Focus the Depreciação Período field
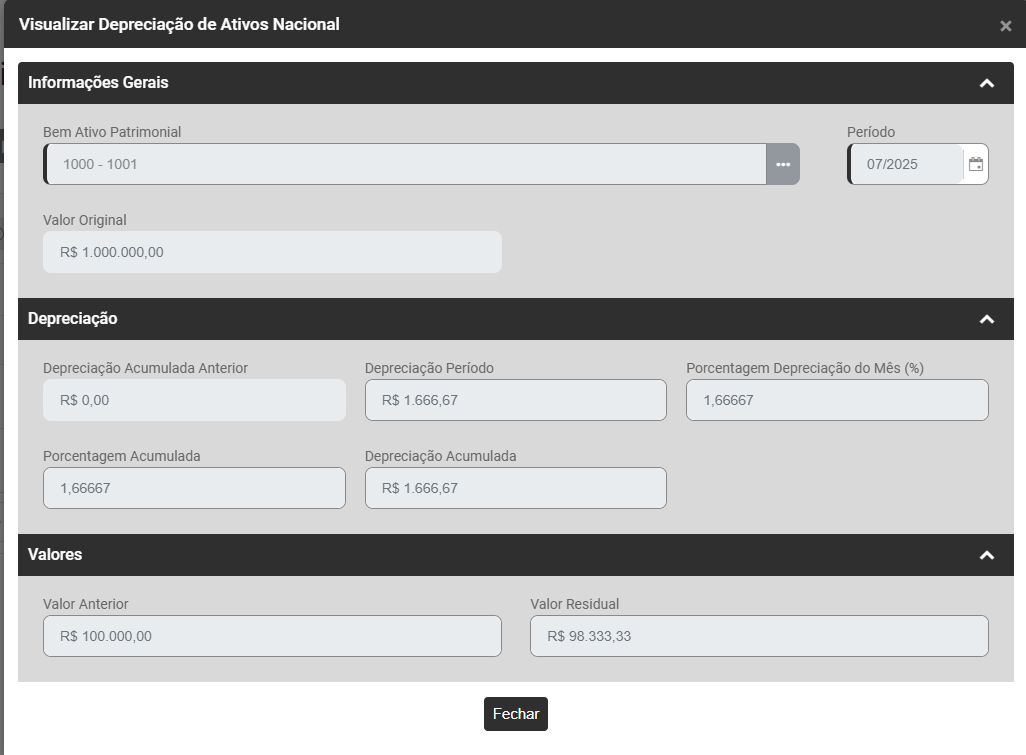Viewport: 1026px width, 755px height. coord(515,400)
